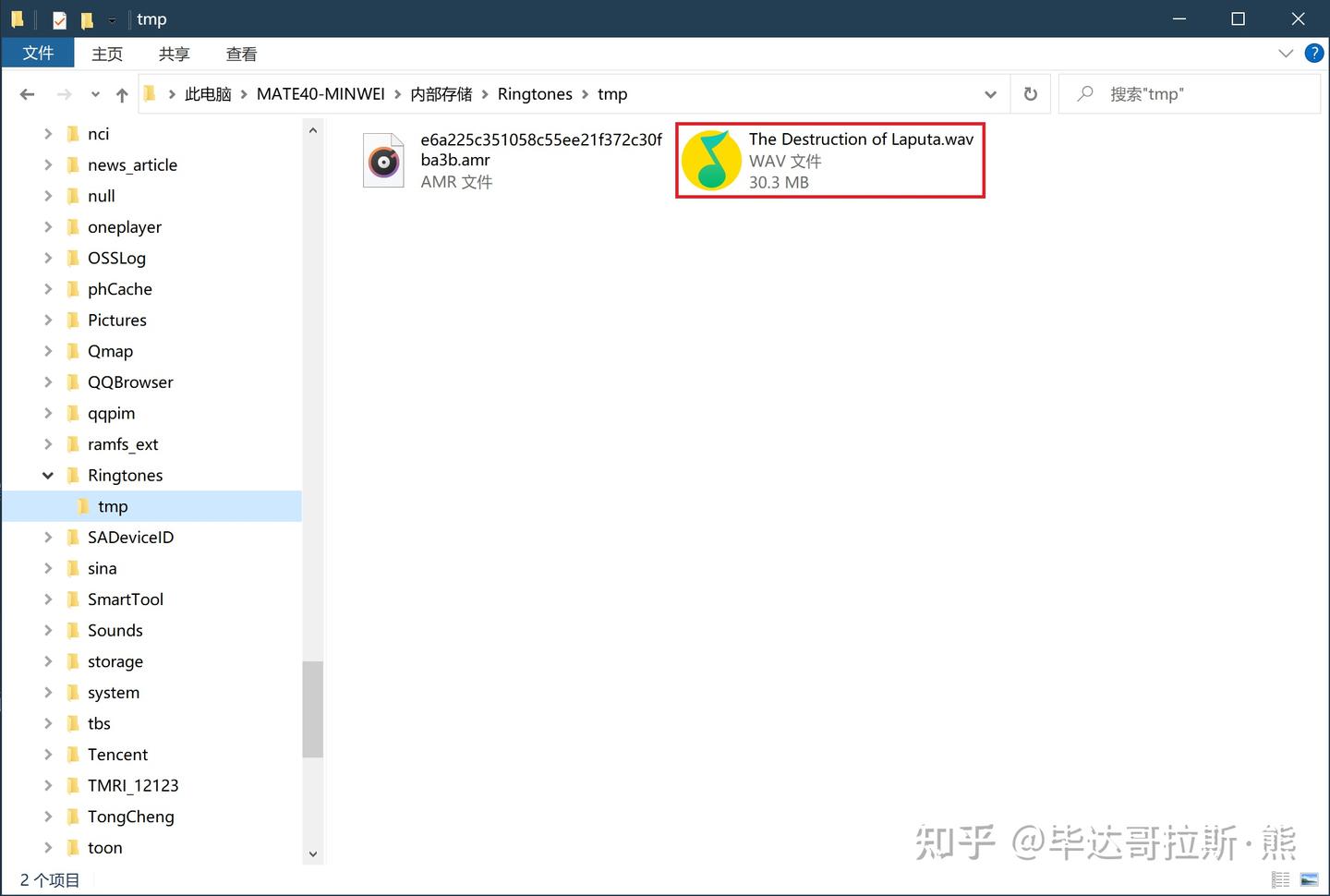
Task: Click the Properties quick access icon
Action: pyautogui.click(x=60, y=19)
